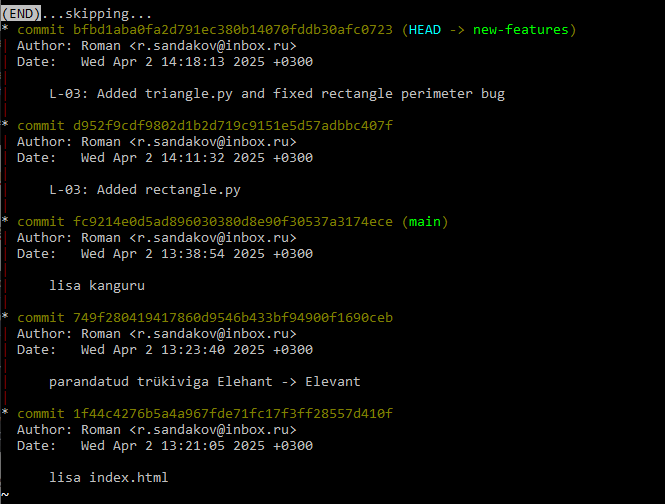Click the graph asterisk beside the main commit
Image resolution: width=665 pixels, height=504 pixels.
point(5,221)
